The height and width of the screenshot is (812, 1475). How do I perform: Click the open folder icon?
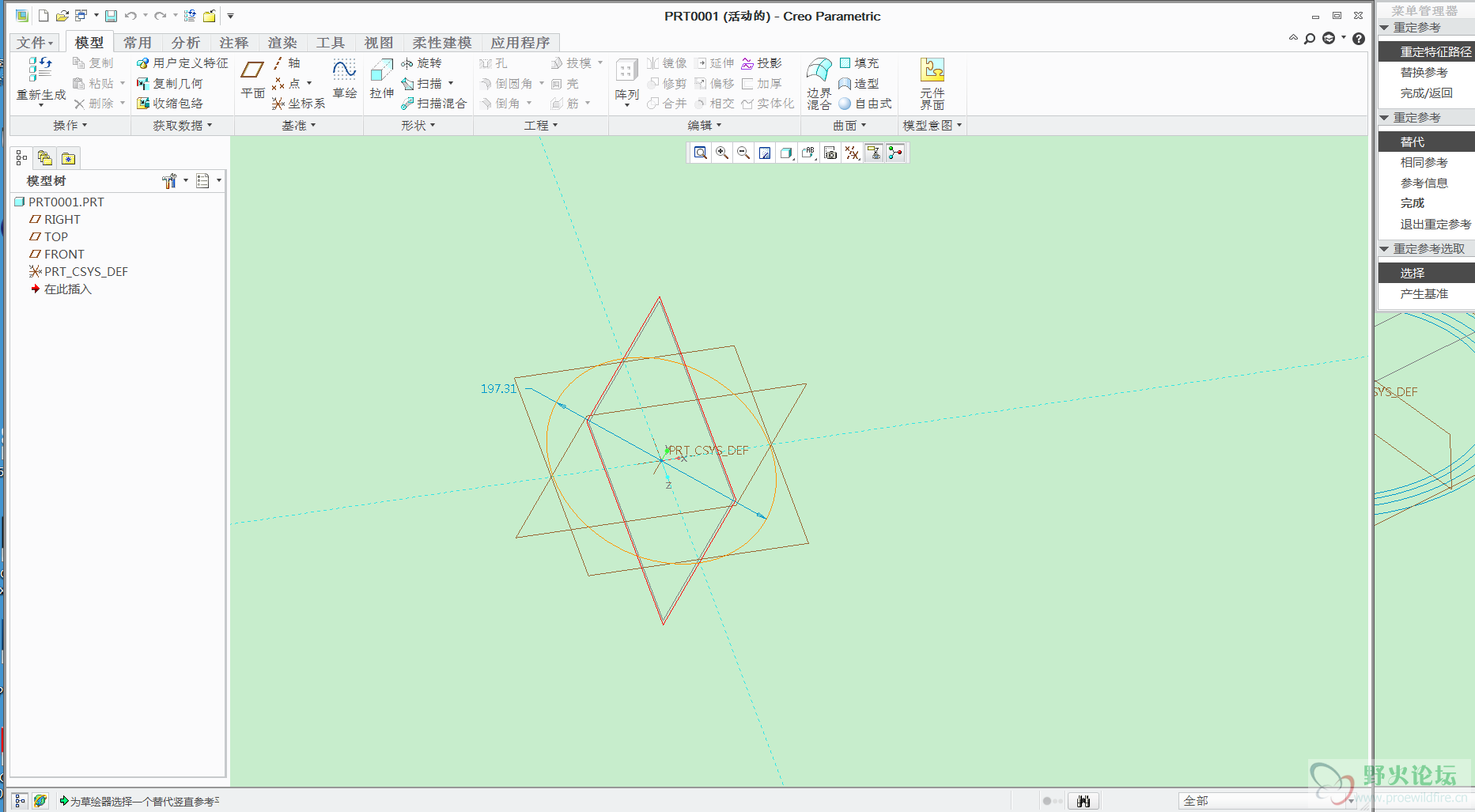62,16
